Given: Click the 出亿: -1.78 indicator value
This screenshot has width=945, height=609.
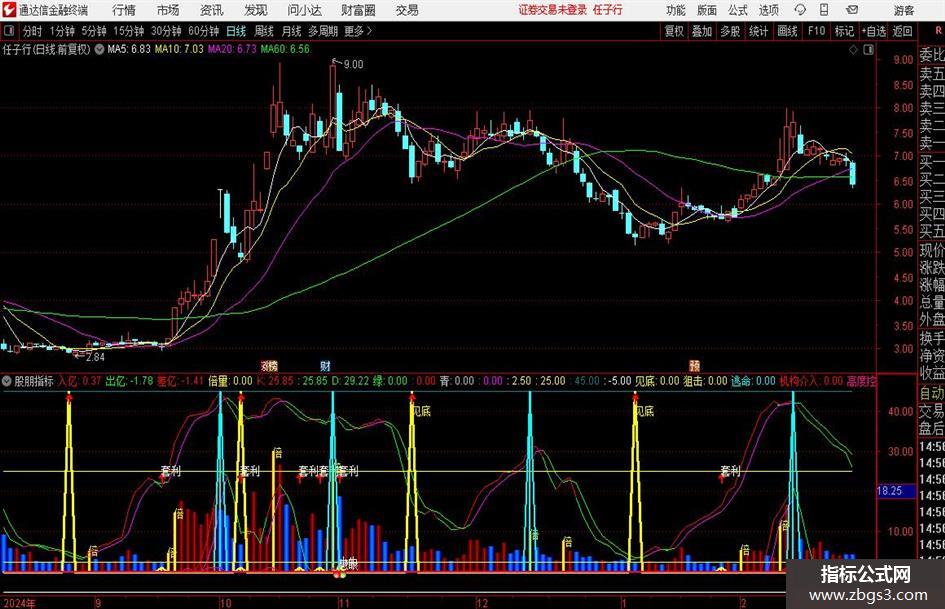Looking at the screenshot, I should (x=129, y=381).
